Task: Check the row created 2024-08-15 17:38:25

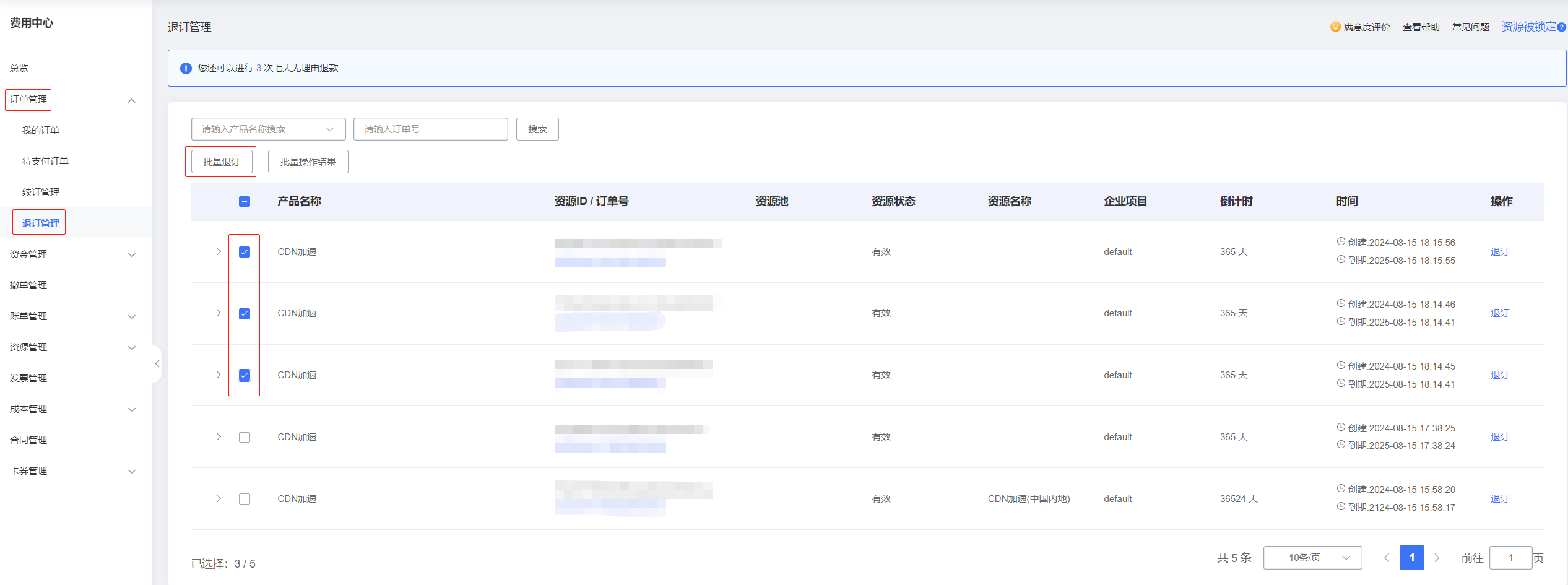Action: (x=245, y=437)
